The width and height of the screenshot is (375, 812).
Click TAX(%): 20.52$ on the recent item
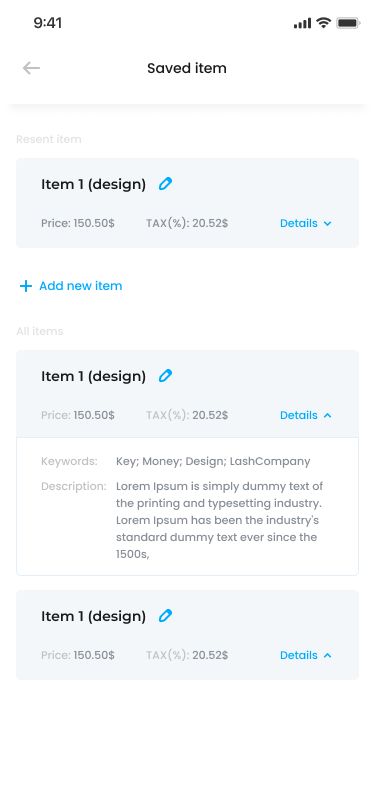tap(187, 223)
